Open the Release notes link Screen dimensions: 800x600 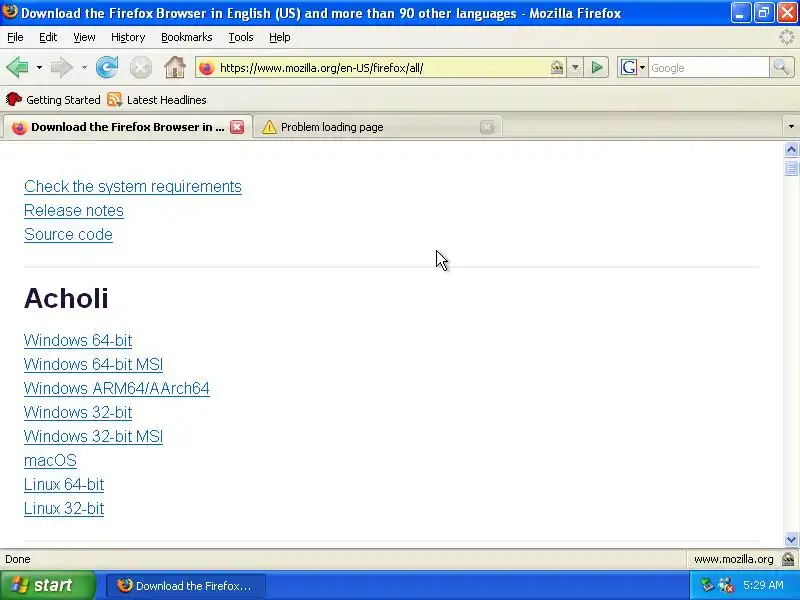[74, 211]
